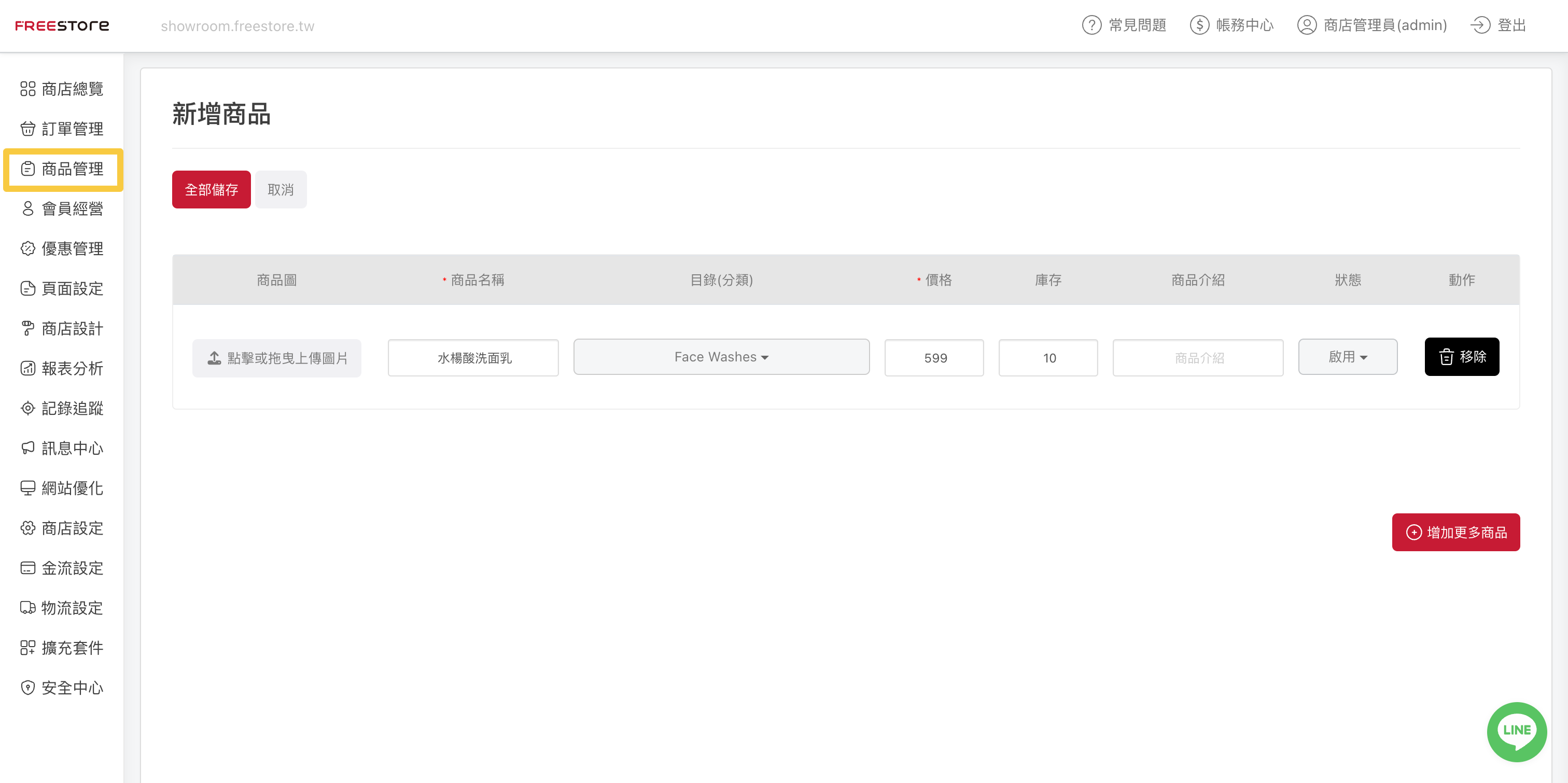Click the 優惠管理 badge icon
The image size is (1568, 783).
tap(27, 248)
